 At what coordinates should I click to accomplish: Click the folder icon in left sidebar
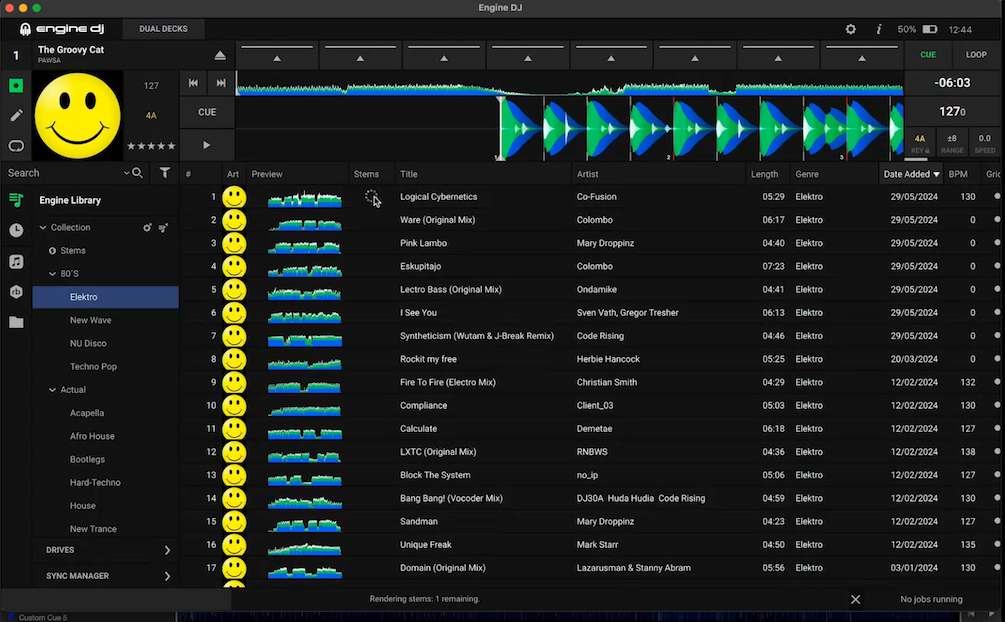point(16,322)
